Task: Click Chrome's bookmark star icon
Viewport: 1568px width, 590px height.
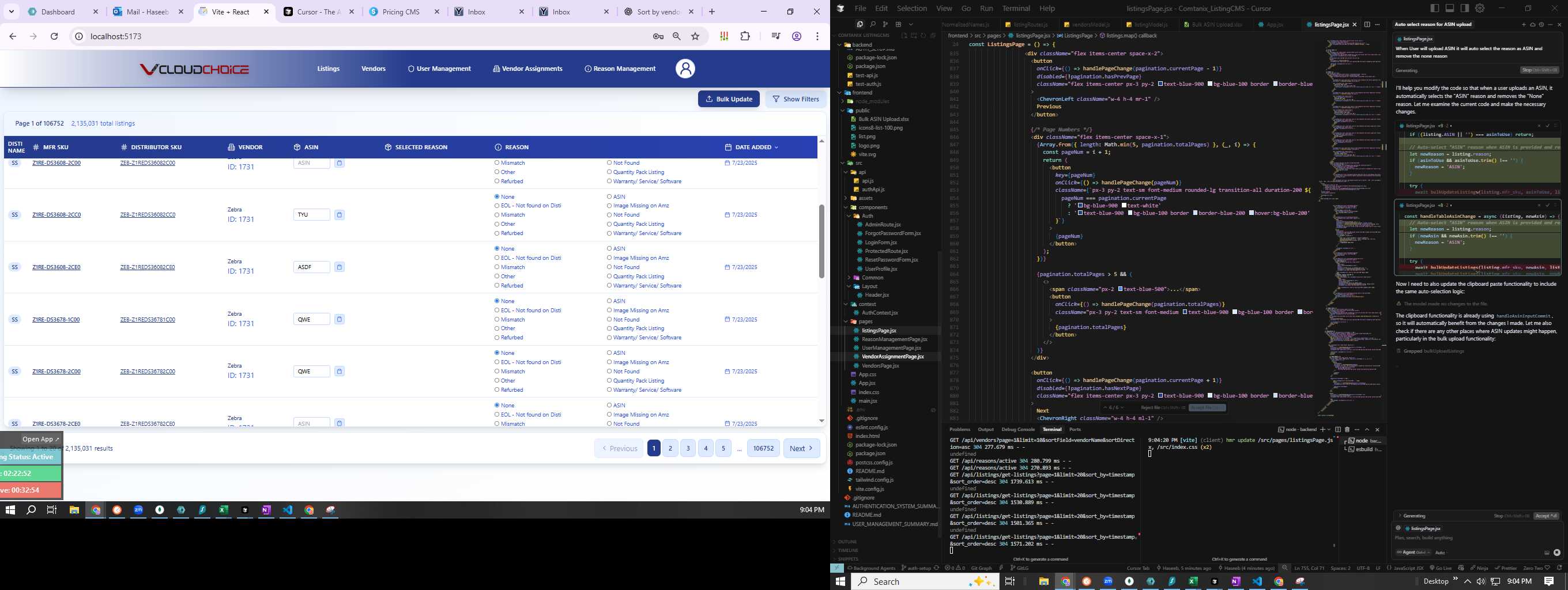Action: [695, 36]
